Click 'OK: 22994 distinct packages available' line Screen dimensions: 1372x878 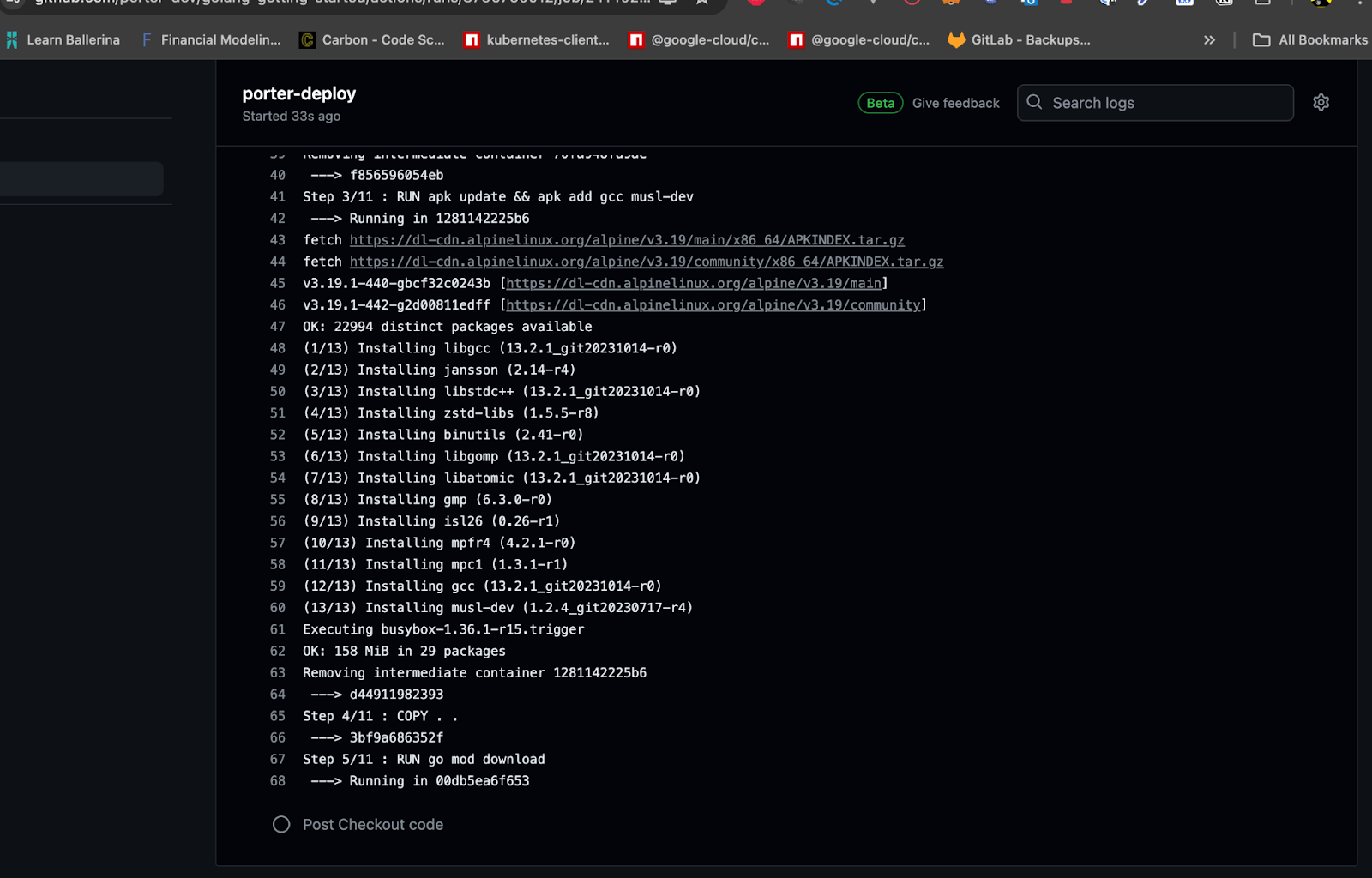click(447, 327)
